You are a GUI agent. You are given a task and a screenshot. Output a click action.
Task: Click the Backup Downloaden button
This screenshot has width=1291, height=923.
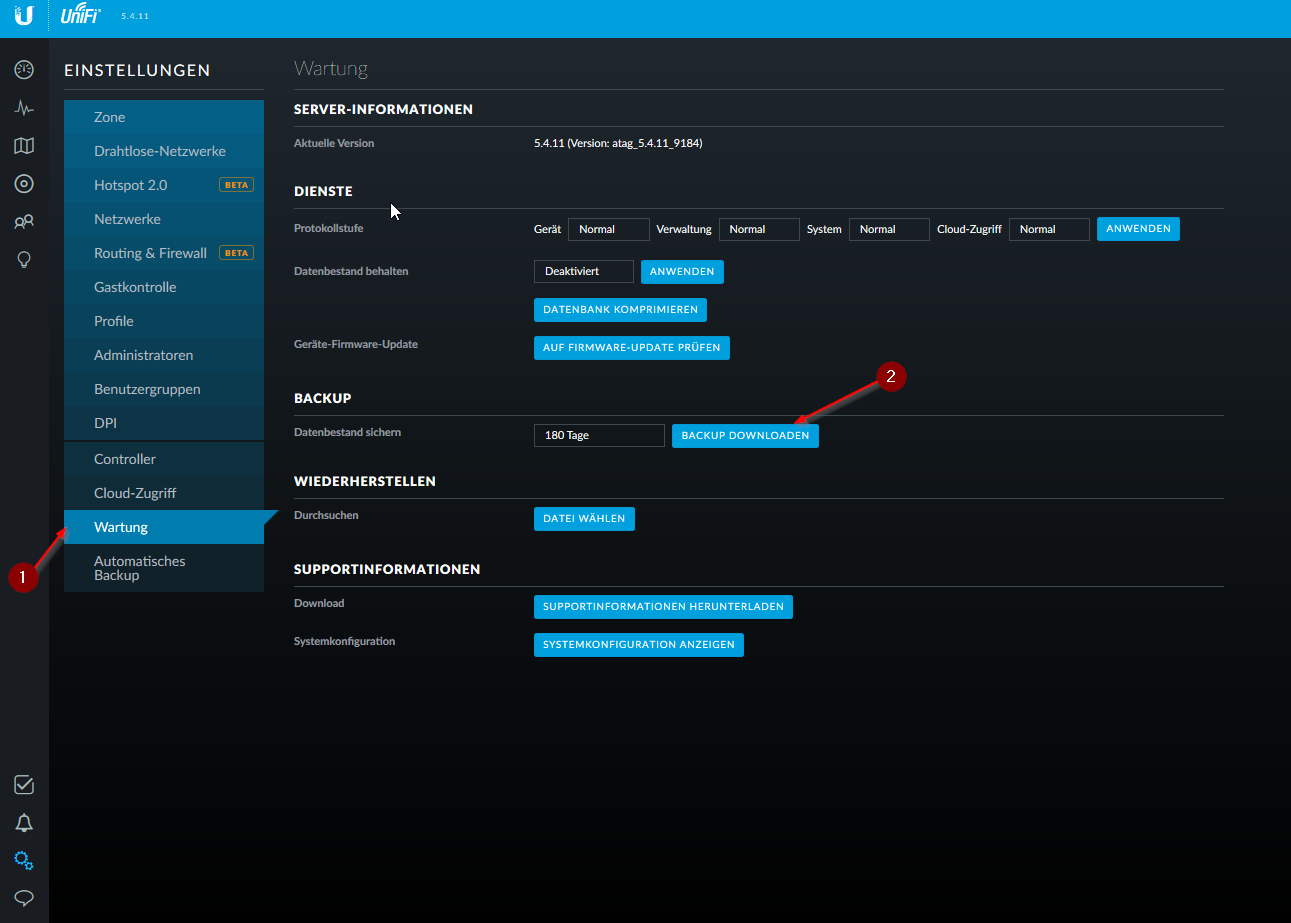point(745,435)
